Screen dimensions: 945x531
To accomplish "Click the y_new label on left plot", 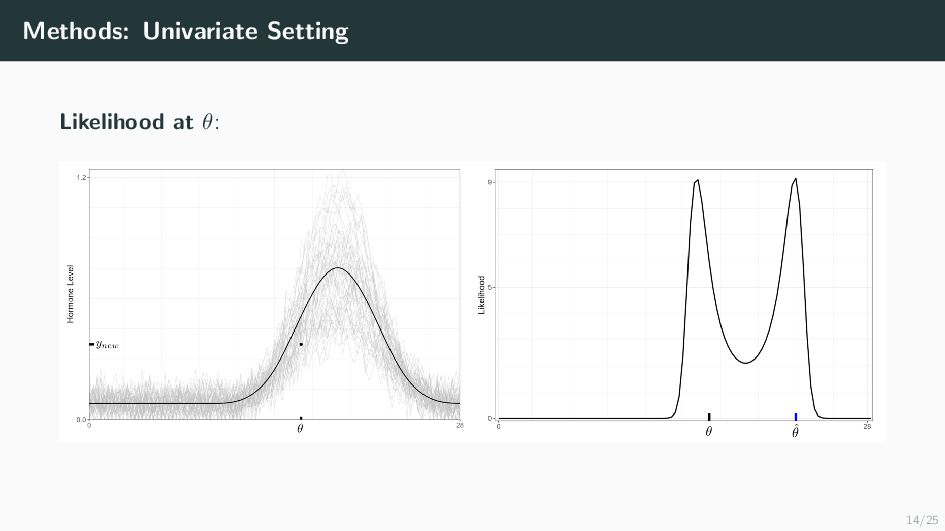I will point(107,344).
